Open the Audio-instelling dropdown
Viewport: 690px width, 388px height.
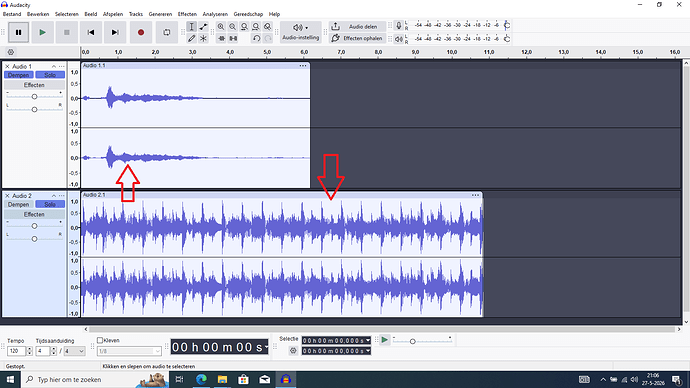[x=301, y=32]
